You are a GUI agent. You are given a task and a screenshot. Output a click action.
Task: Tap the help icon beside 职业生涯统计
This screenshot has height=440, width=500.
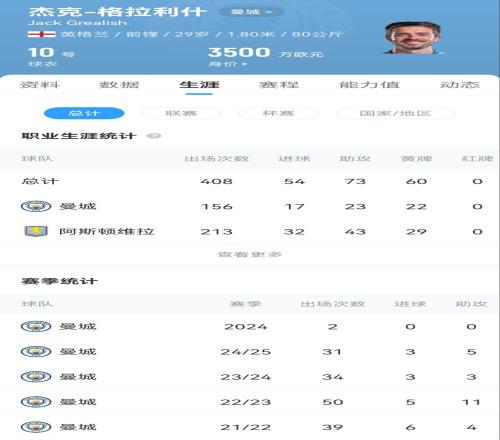(x=154, y=136)
